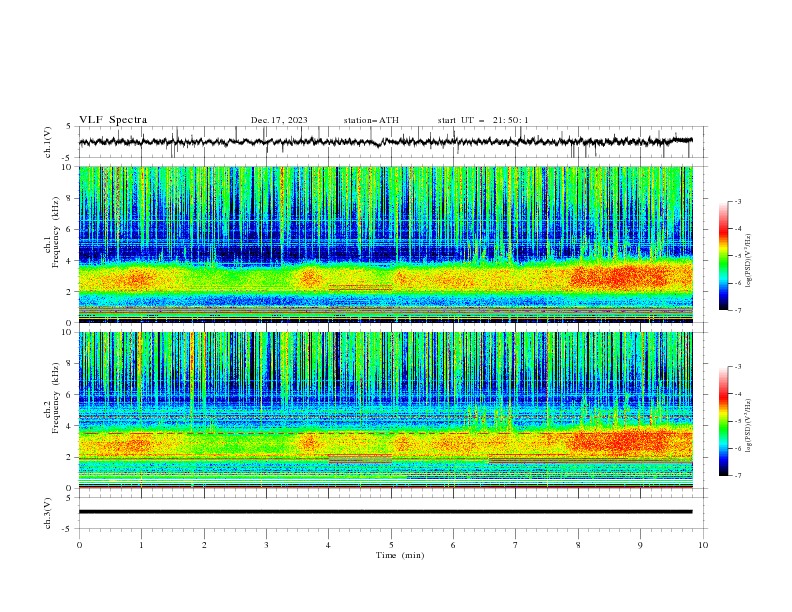The width and height of the screenshot is (792, 612).
Task: Click the ch.2 spectrogram colorbar
Action: pyautogui.click(x=723, y=421)
